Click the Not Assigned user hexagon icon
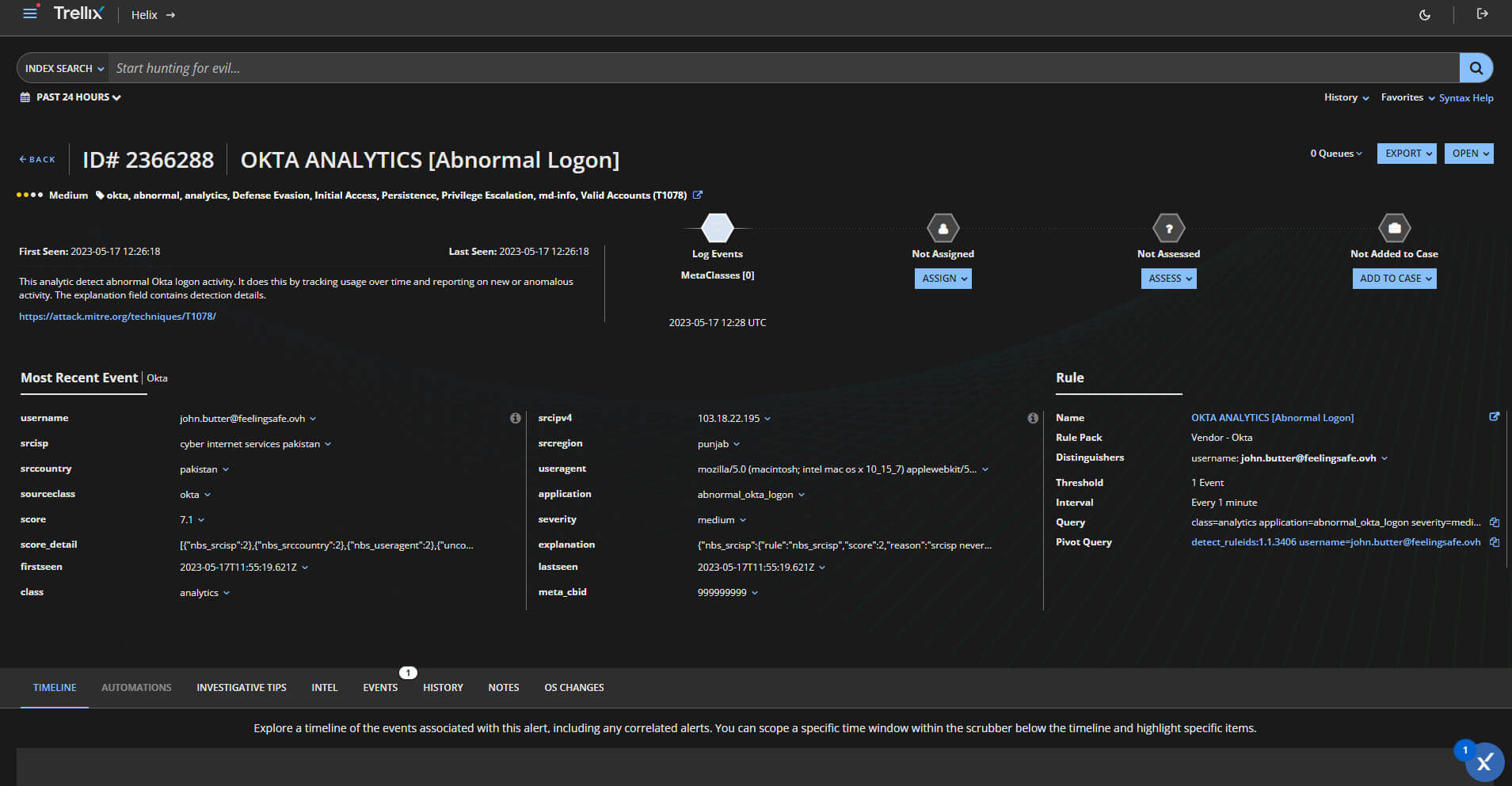This screenshot has width=1512, height=786. pos(943,228)
